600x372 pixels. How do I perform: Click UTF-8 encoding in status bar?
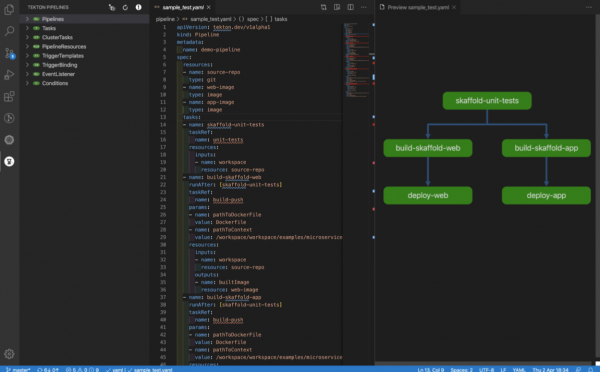(486, 370)
